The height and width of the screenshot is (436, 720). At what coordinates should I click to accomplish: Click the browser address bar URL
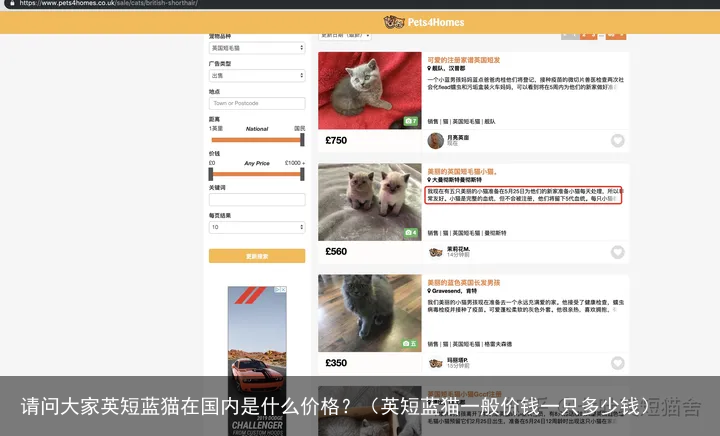pos(109,3)
